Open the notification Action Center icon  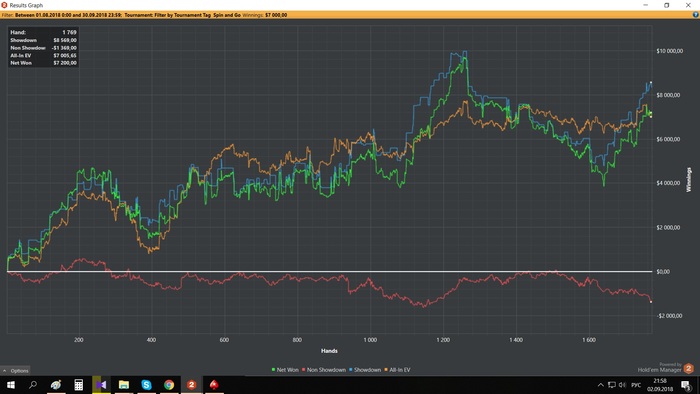[686, 385]
